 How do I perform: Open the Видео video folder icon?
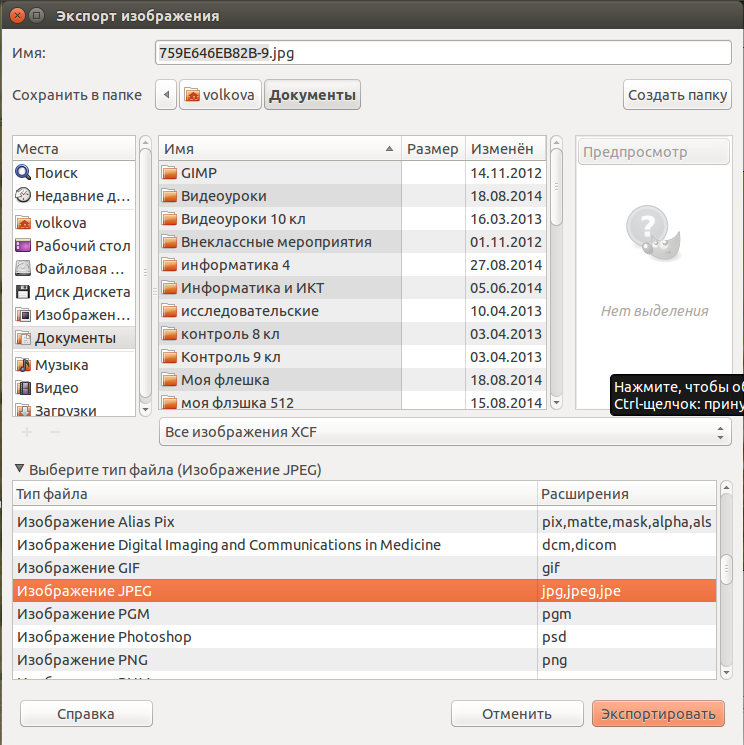point(23,388)
